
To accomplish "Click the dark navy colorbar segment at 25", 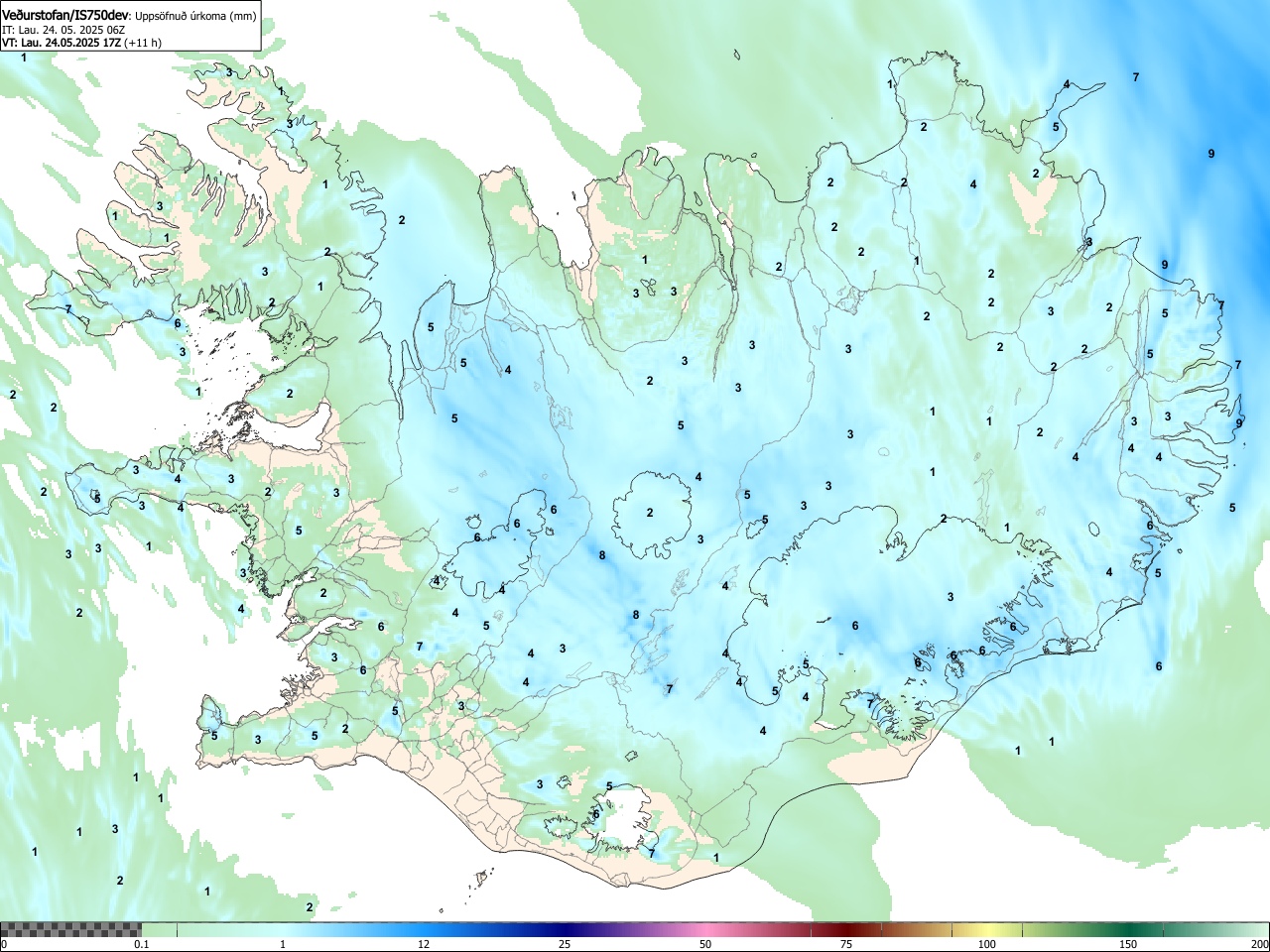I will [x=565, y=929].
